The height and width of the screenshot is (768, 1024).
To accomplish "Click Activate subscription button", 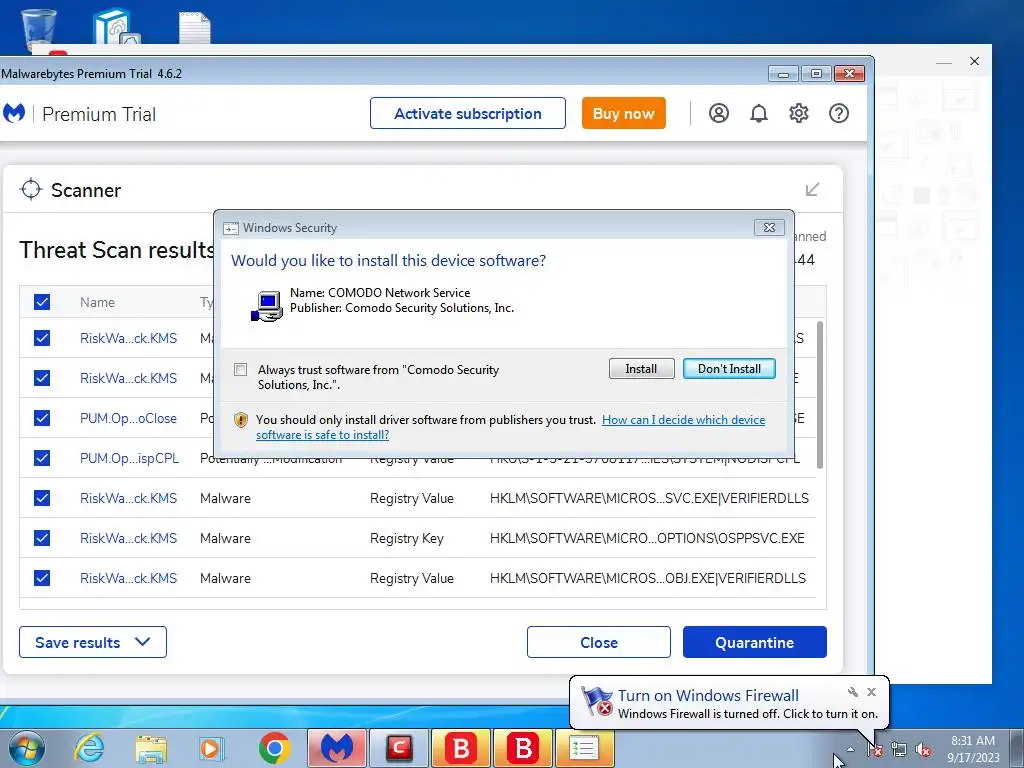I will click(468, 114).
